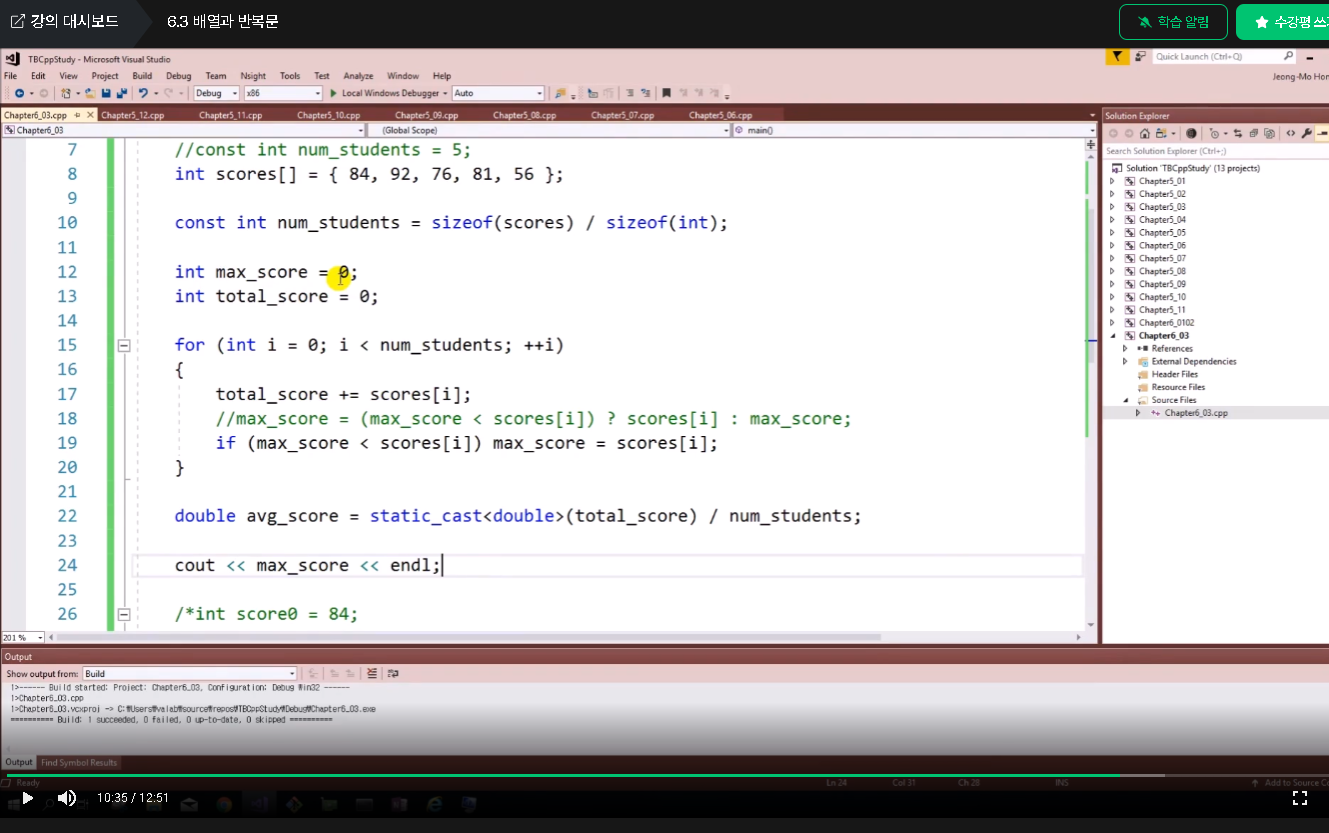Undo the last edit with the Undo icon
The image size is (1329, 833).
tap(144, 93)
